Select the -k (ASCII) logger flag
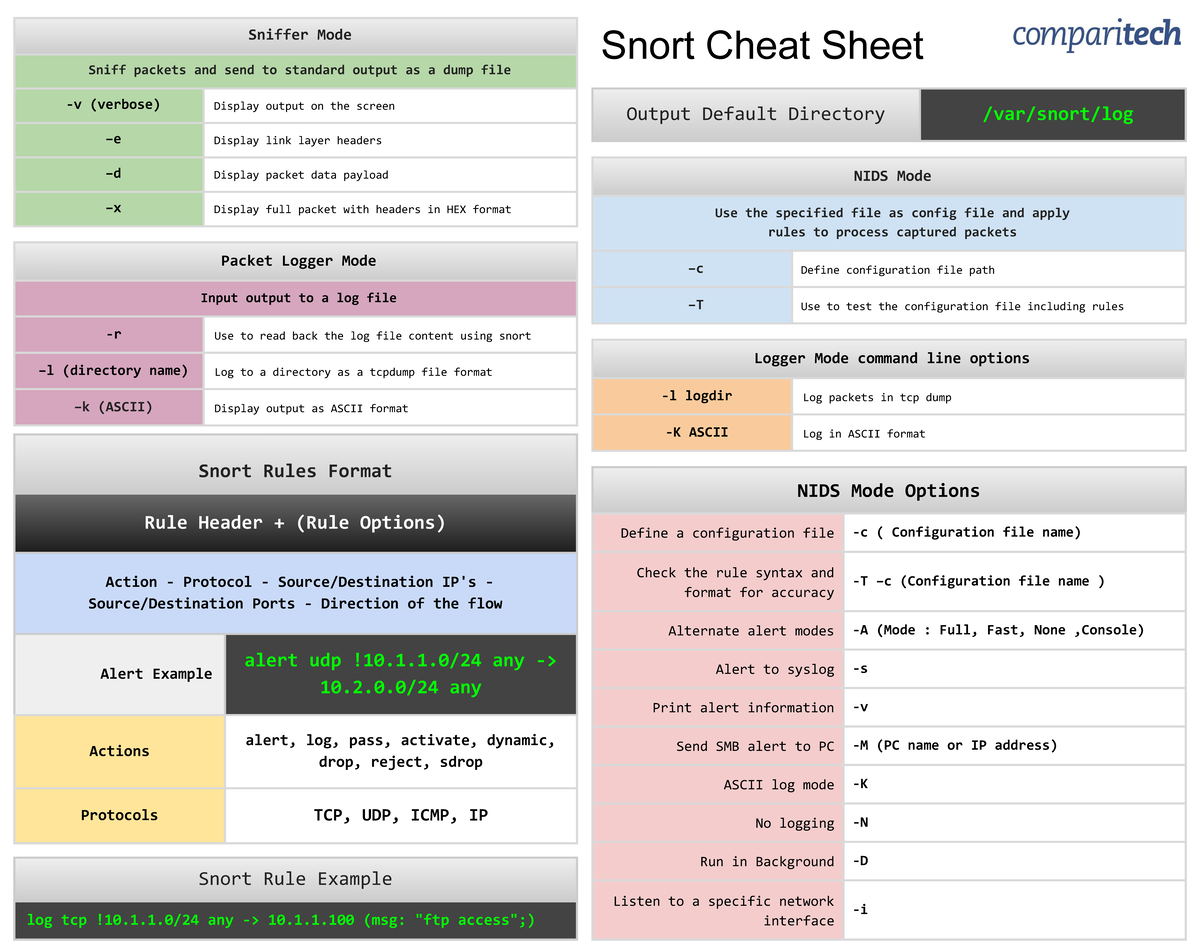1200x951 pixels. [108, 407]
